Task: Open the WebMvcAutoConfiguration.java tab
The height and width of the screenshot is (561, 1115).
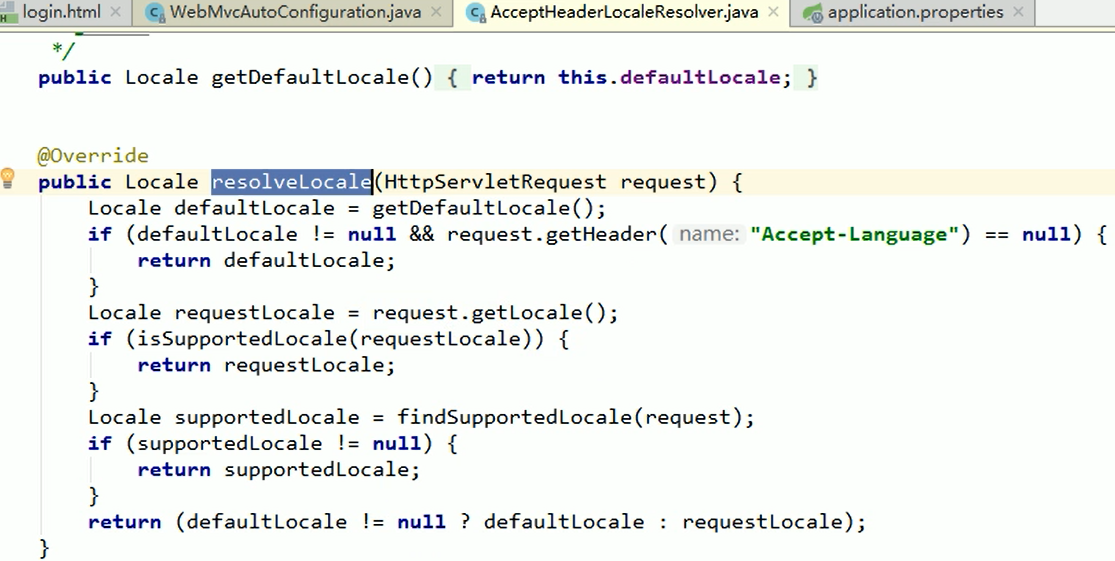Action: click(294, 12)
